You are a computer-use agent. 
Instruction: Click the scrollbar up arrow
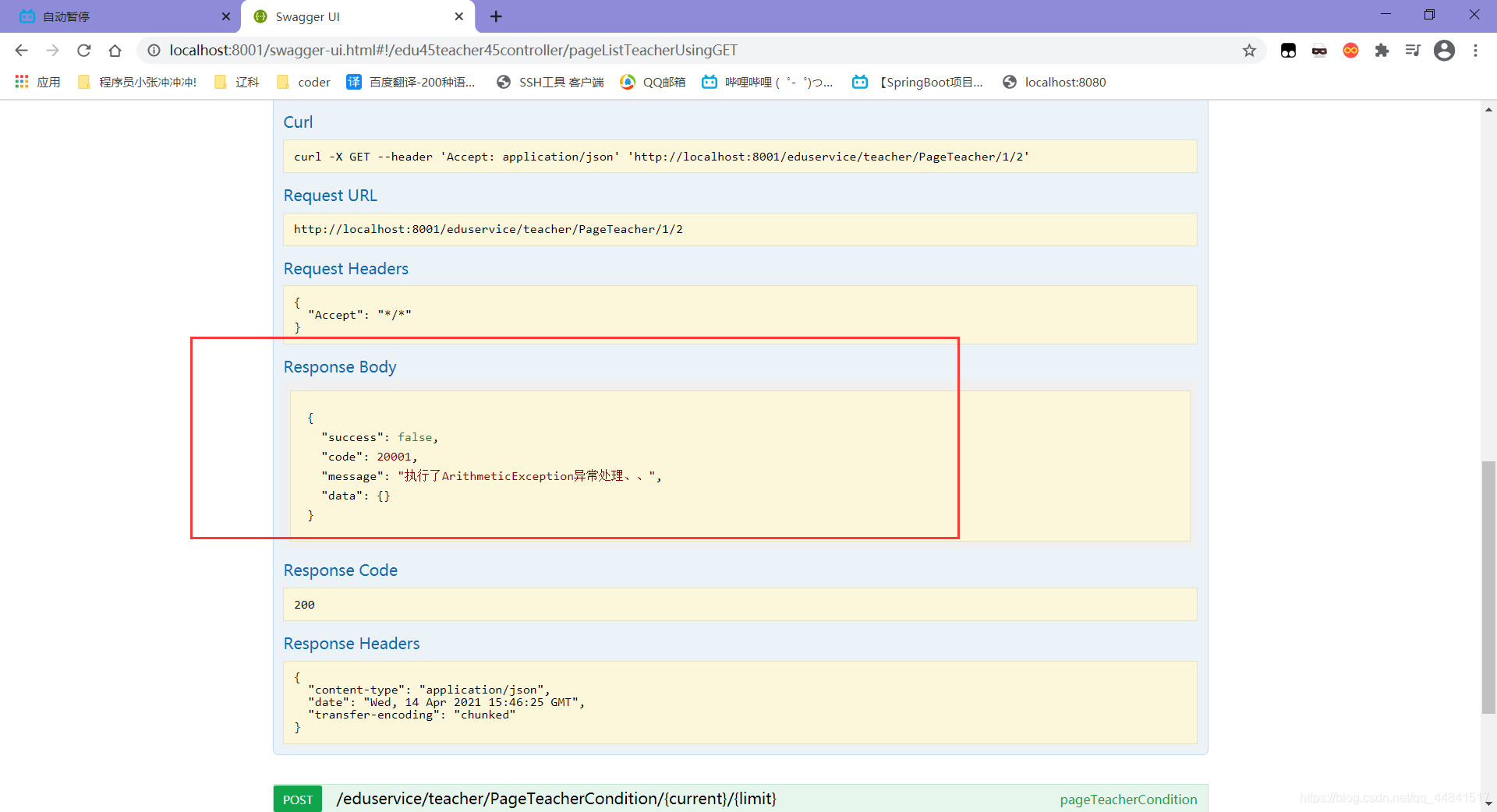click(1488, 109)
